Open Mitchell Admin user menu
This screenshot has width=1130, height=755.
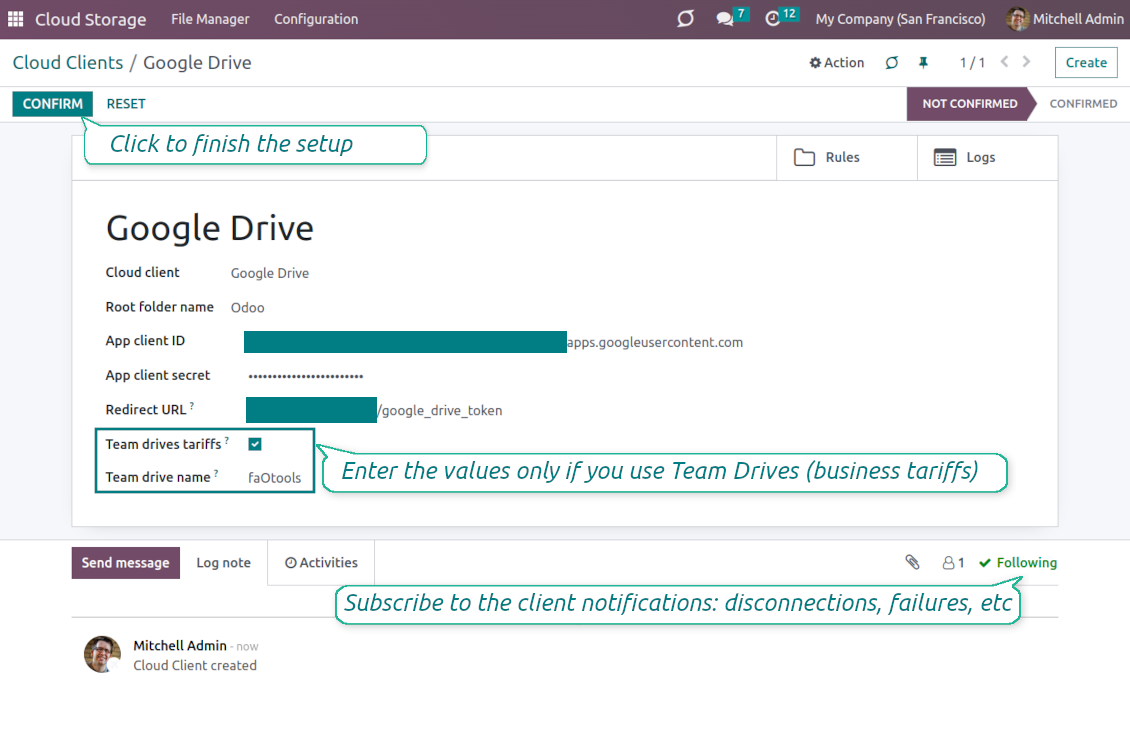[x=1065, y=19]
